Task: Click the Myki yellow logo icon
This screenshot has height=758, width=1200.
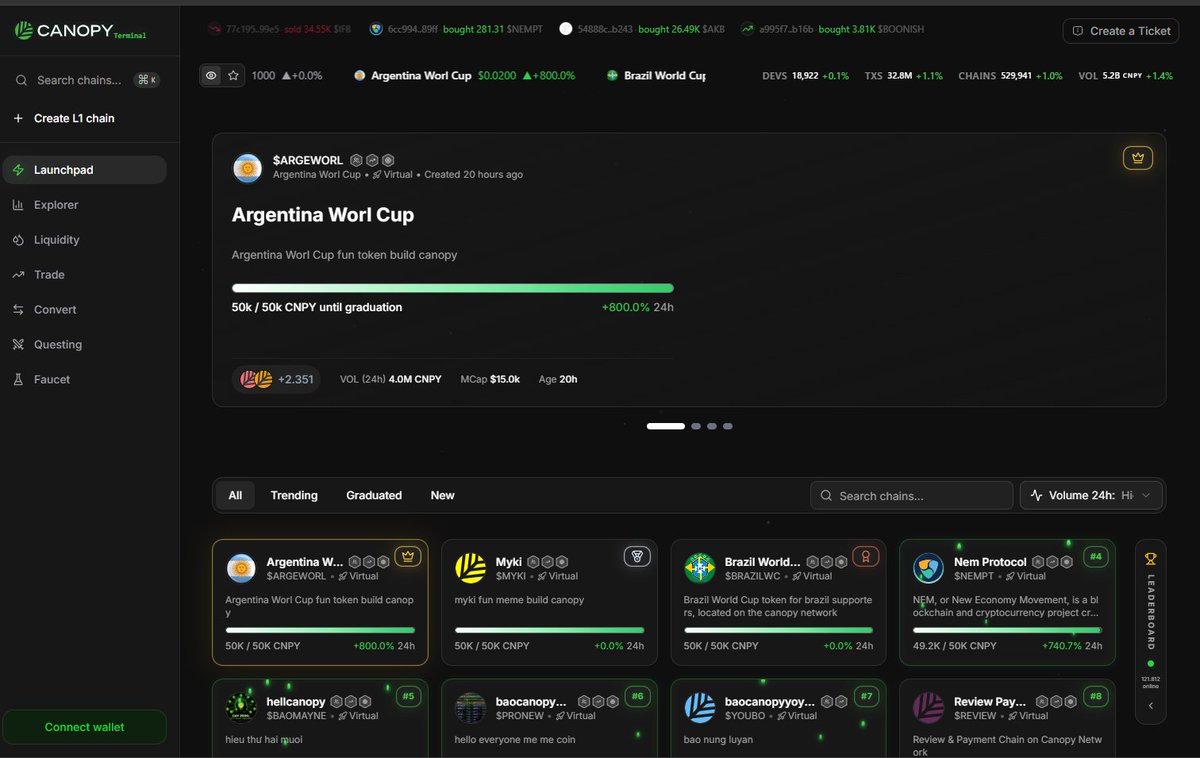Action: point(470,568)
